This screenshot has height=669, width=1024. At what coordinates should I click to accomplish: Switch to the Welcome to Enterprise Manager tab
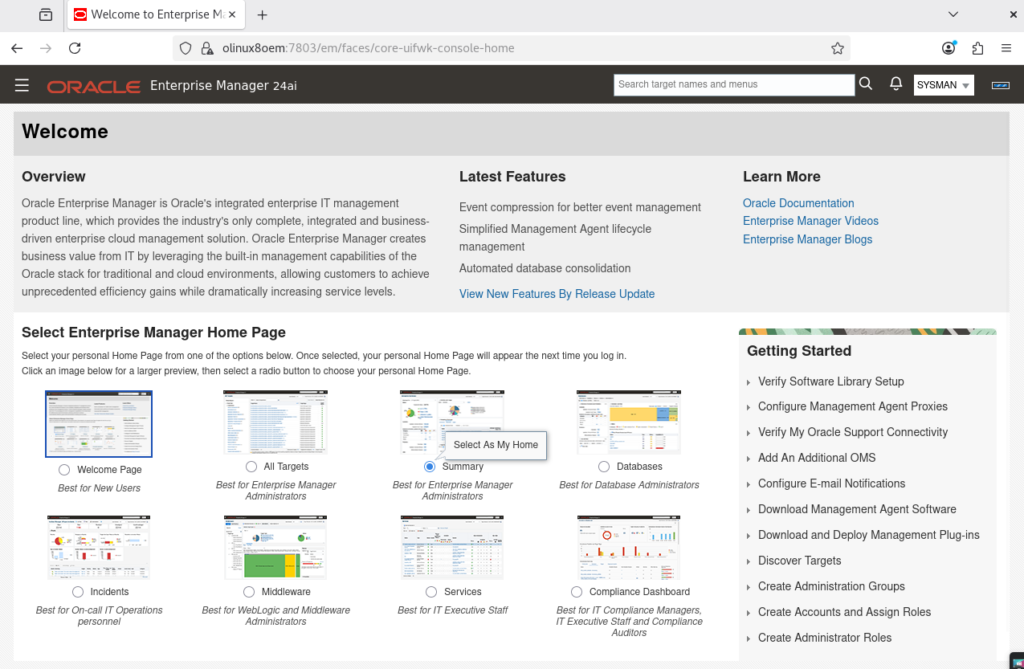pyautogui.click(x=155, y=15)
